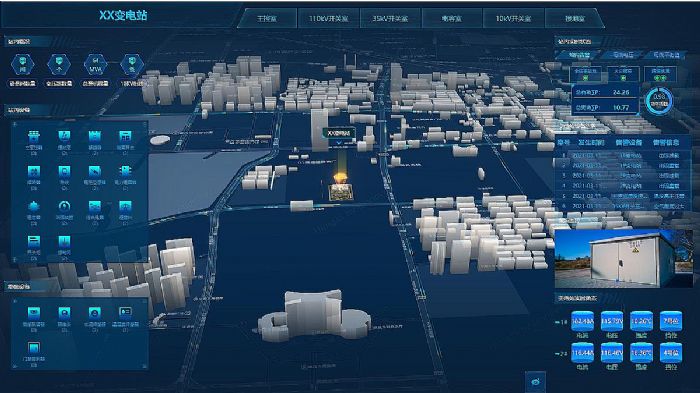
Task: Click the first hexagon icon under station overview
Action: [x=22, y=65]
